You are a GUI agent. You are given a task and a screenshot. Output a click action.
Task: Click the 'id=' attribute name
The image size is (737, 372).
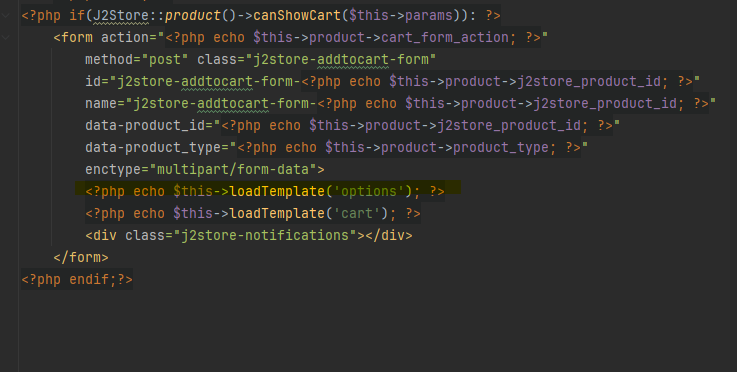coord(97,82)
